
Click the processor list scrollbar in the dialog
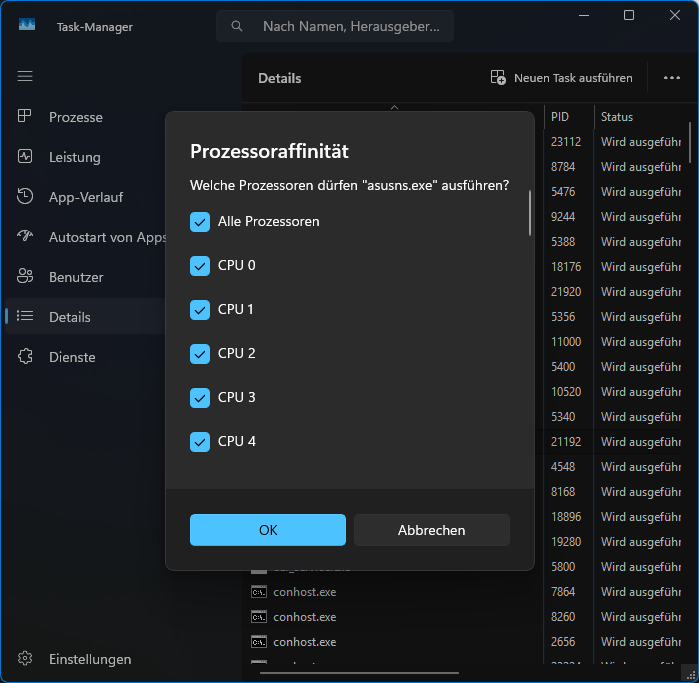pos(530,213)
